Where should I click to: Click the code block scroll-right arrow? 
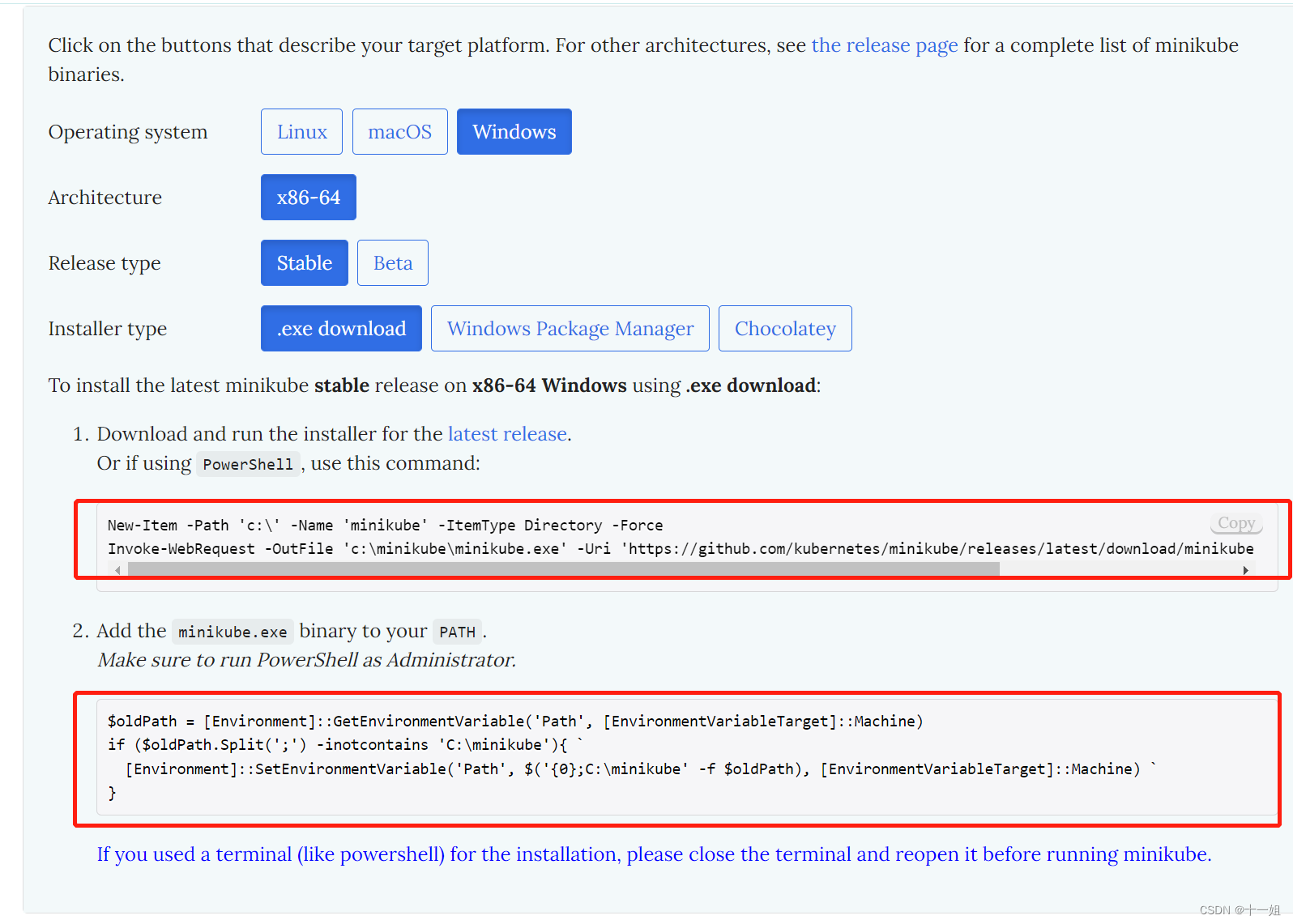[1245, 570]
